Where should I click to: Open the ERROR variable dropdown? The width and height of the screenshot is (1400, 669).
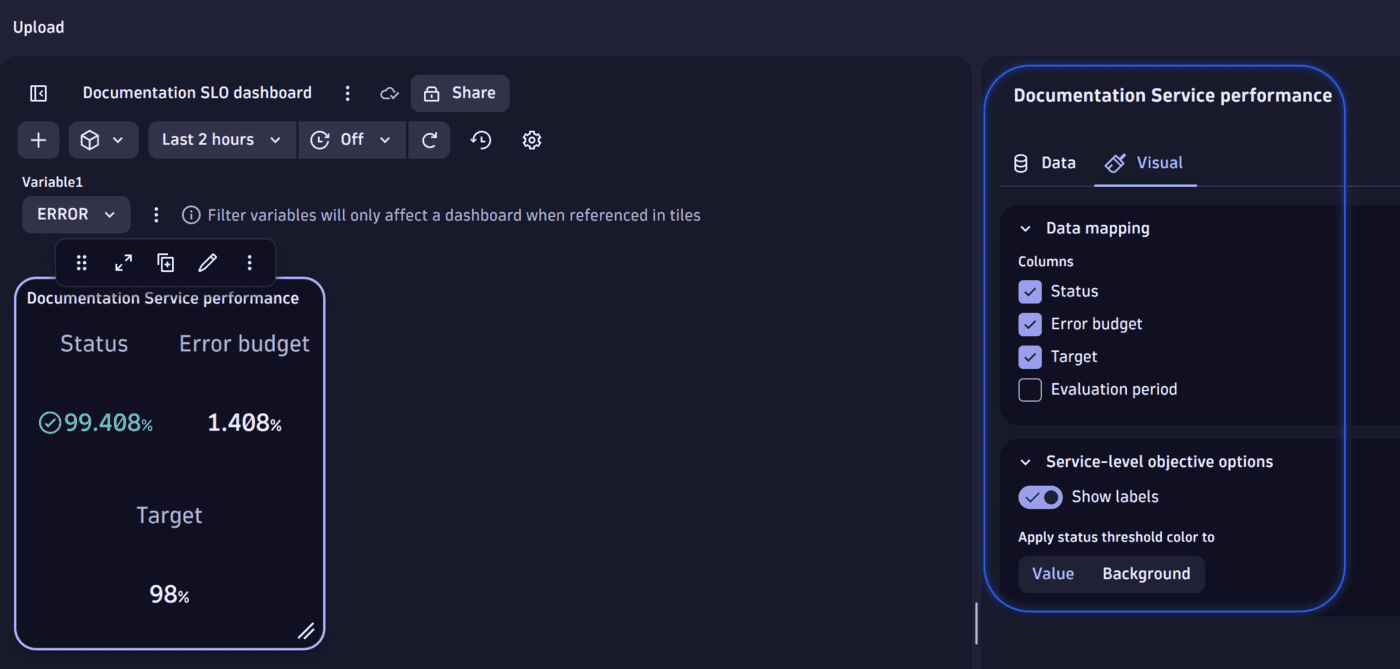tap(76, 214)
